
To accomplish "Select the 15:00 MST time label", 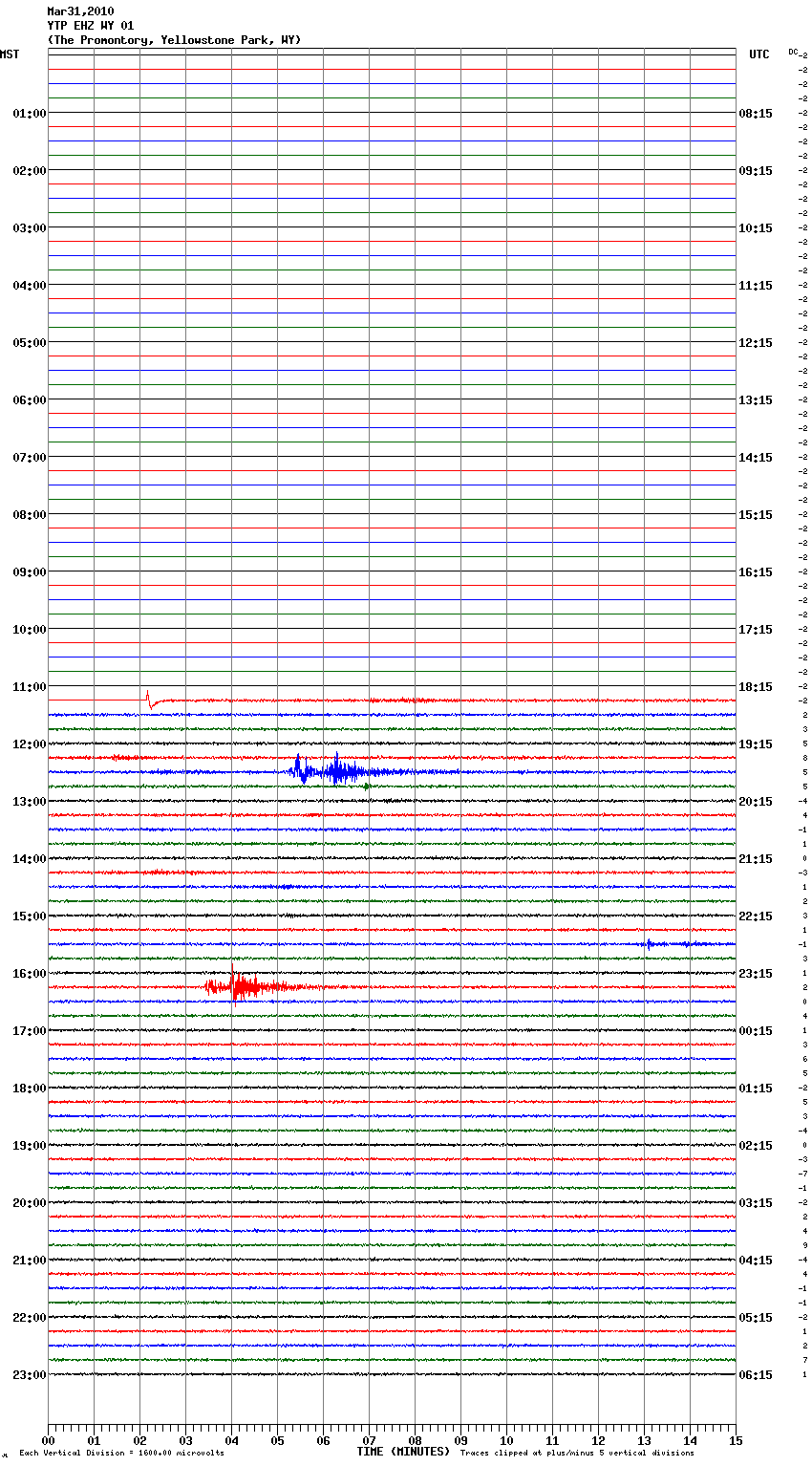I will pyautogui.click(x=30, y=916).
